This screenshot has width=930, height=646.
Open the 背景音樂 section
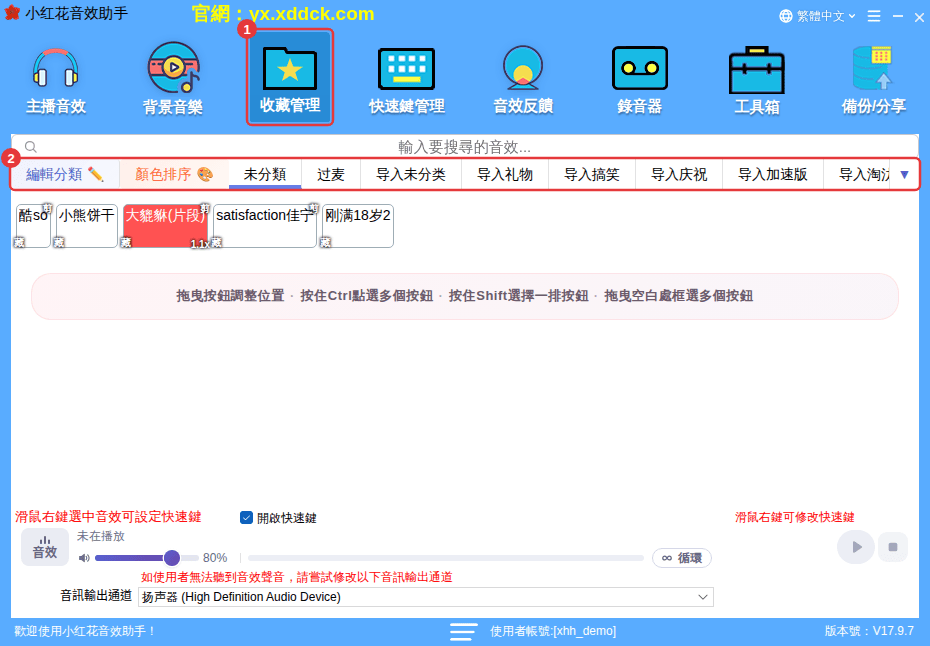(x=173, y=80)
